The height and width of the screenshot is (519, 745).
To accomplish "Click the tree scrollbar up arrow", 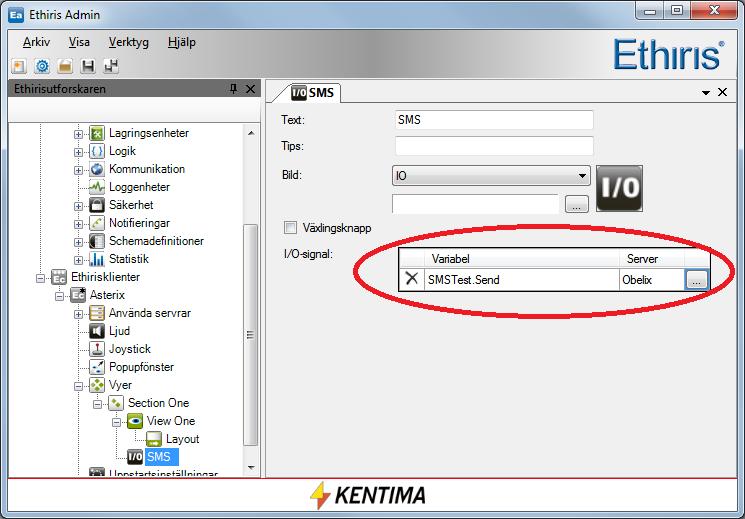I will [x=251, y=133].
